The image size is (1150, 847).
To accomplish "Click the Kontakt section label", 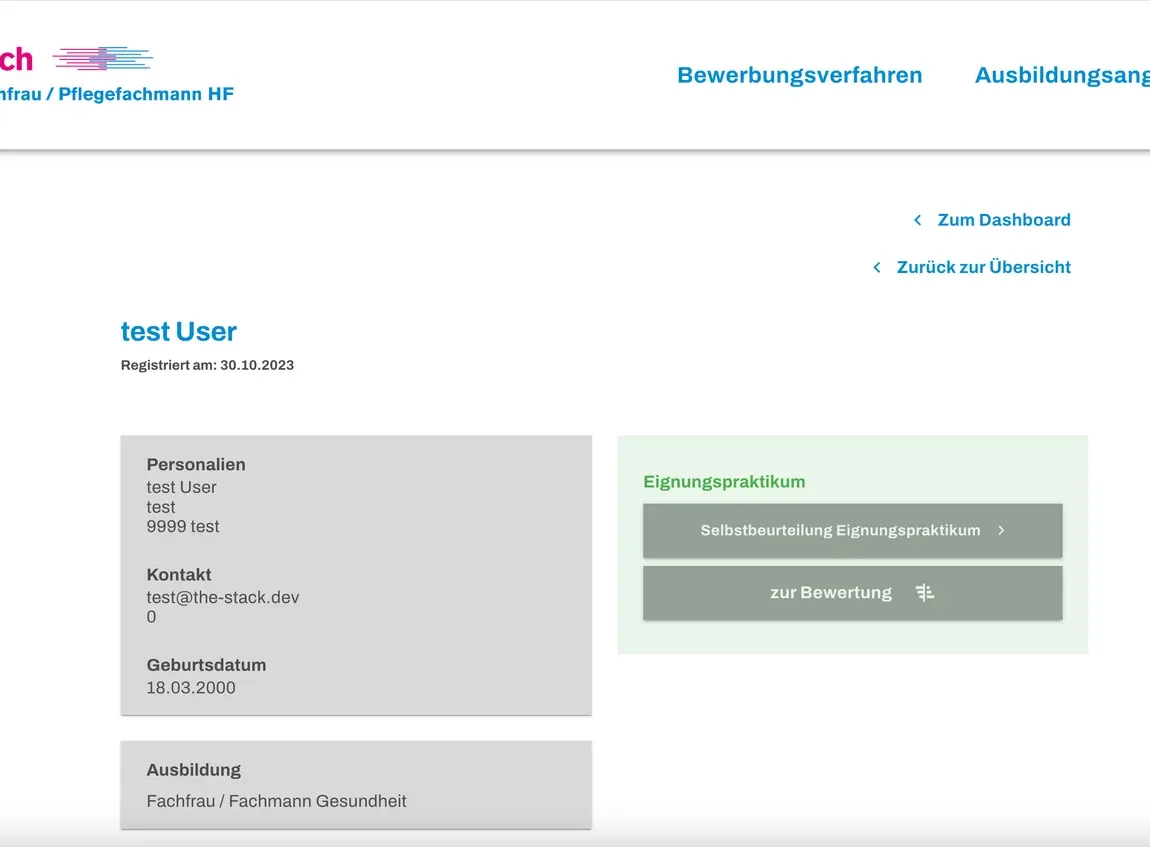I will [x=179, y=574].
